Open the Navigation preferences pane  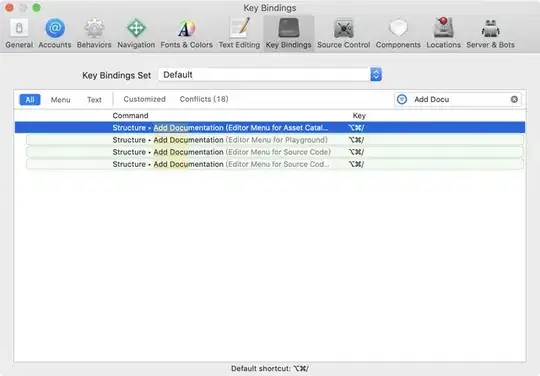click(136, 34)
